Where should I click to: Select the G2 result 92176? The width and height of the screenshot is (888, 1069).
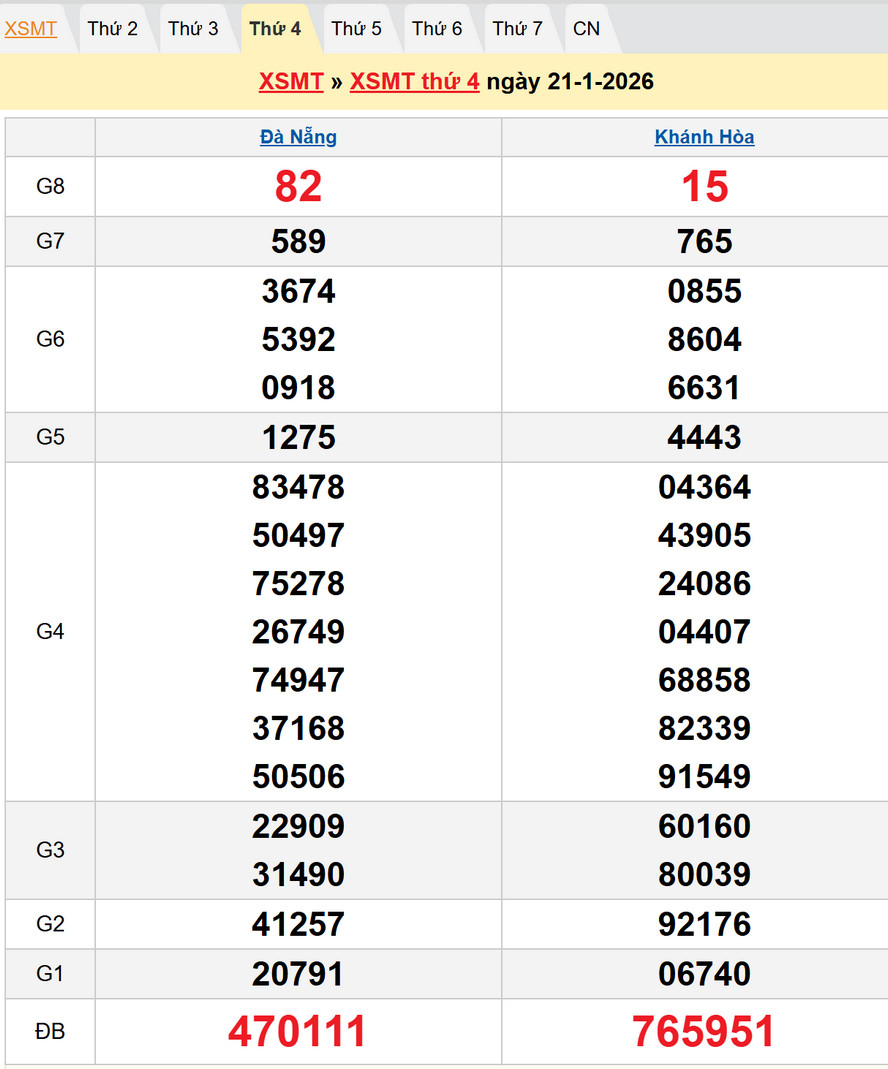pyautogui.click(x=704, y=924)
